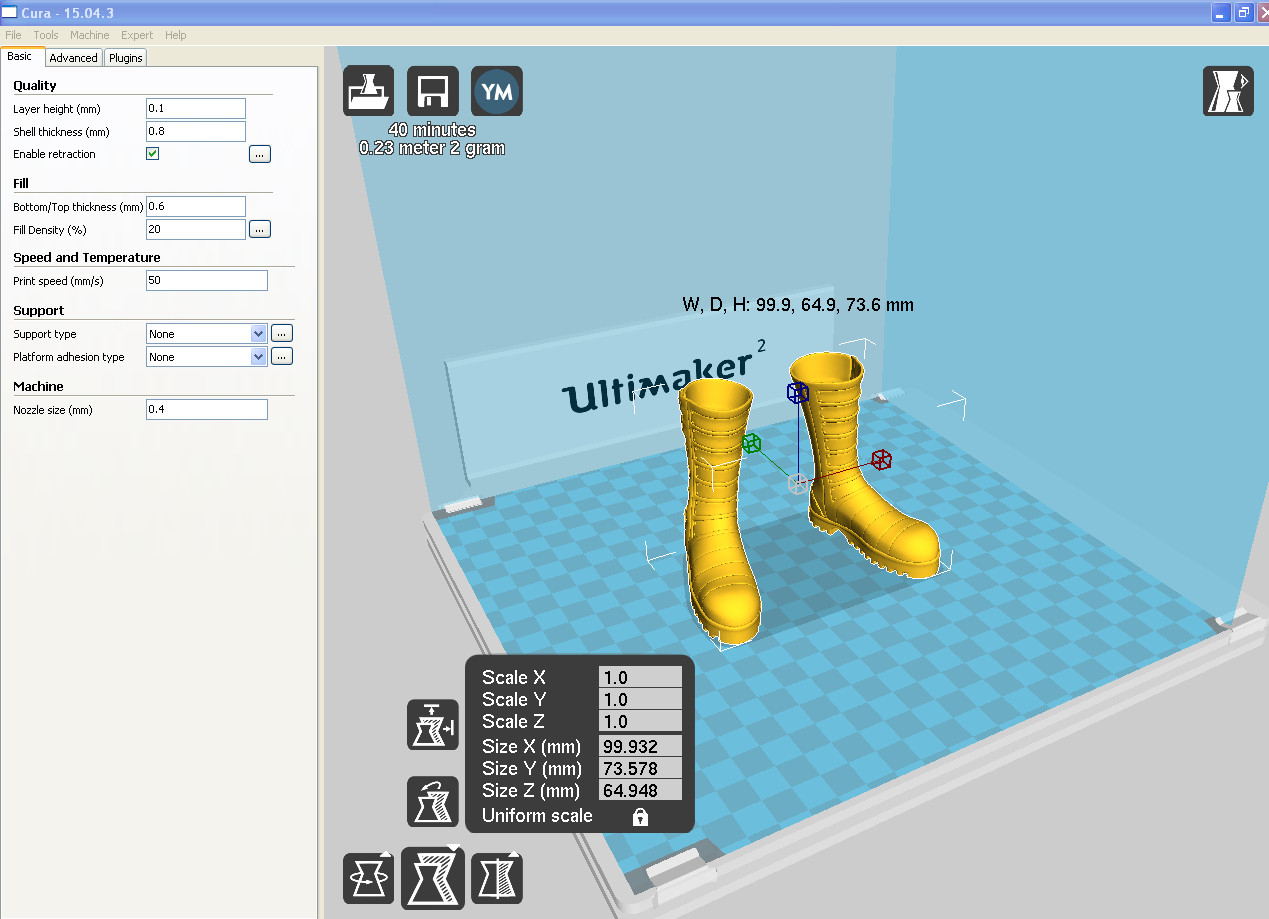Click the Bottom/Top thickness input field

click(x=196, y=206)
